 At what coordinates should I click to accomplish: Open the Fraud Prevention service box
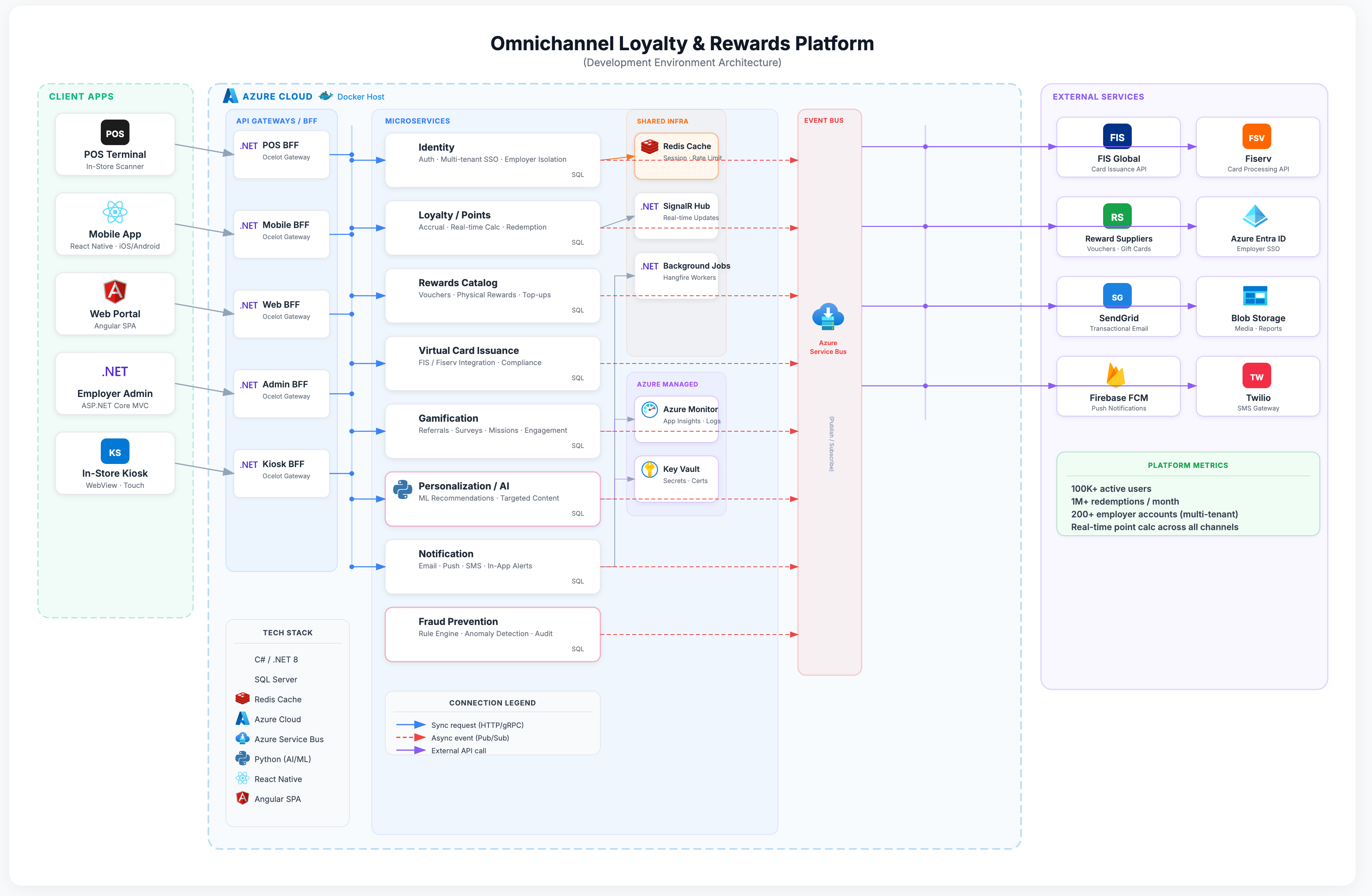point(492,634)
